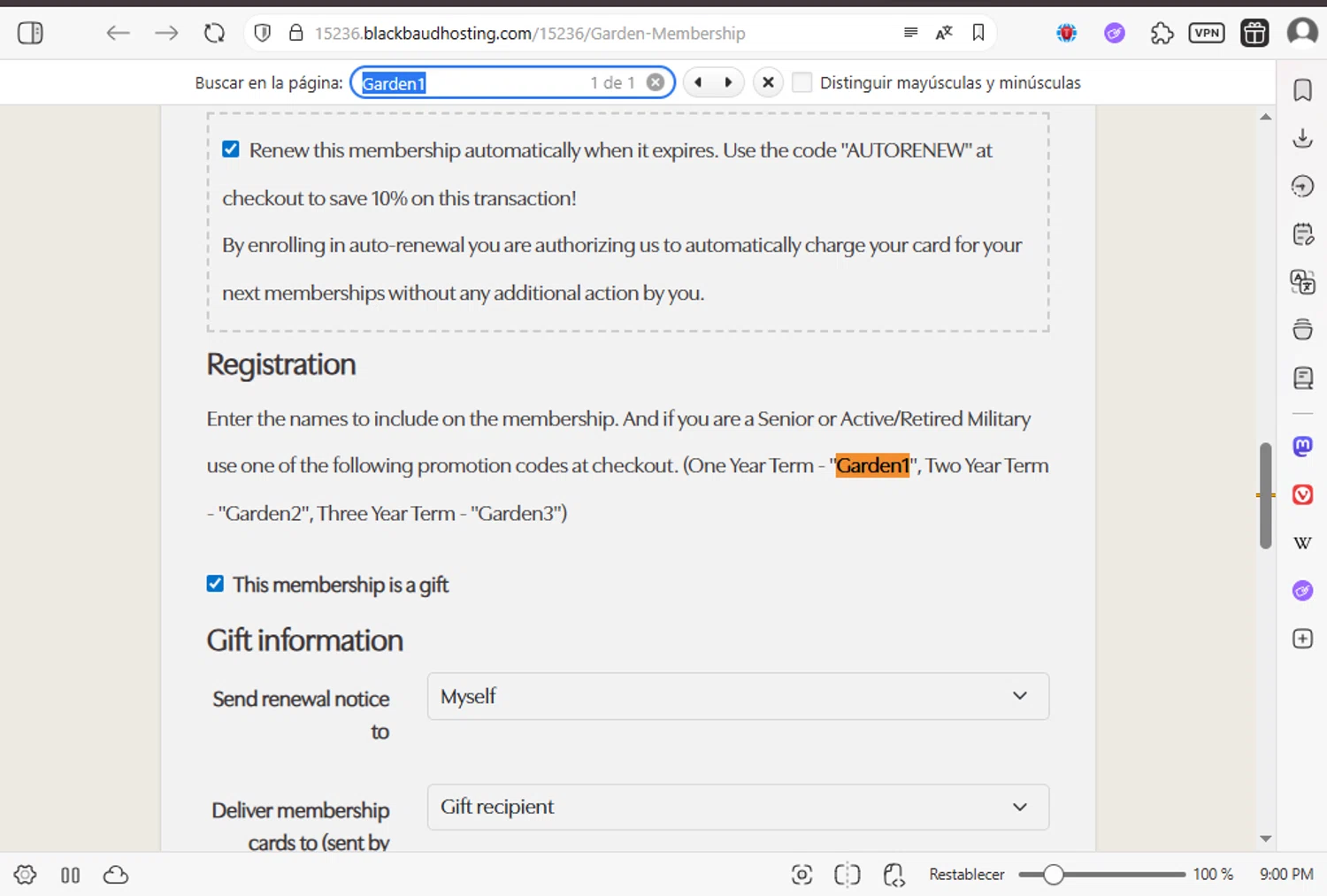Uncheck the automatic renewal checkbox
This screenshot has height=896, width=1327.
pyautogui.click(x=231, y=149)
